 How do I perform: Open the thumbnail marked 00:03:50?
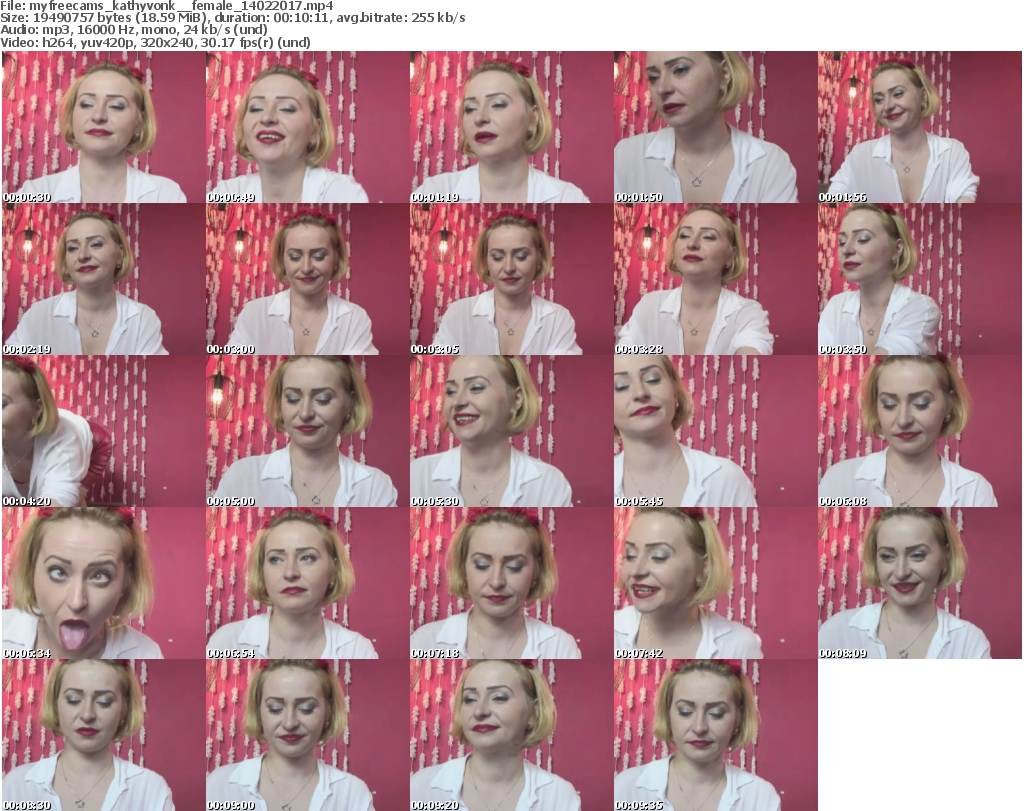pyautogui.click(x=920, y=279)
